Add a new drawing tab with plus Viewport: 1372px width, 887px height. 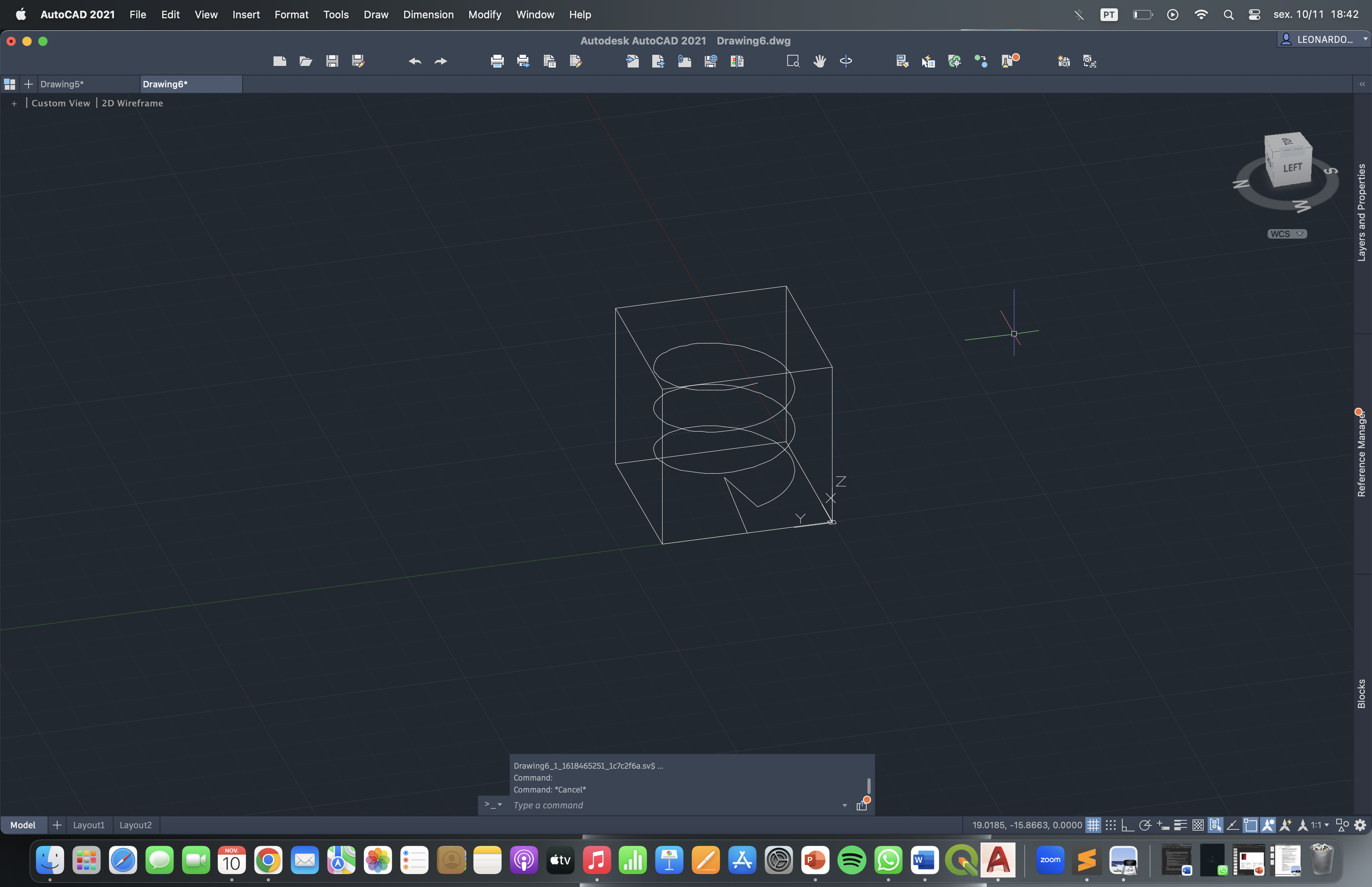[28, 84]
